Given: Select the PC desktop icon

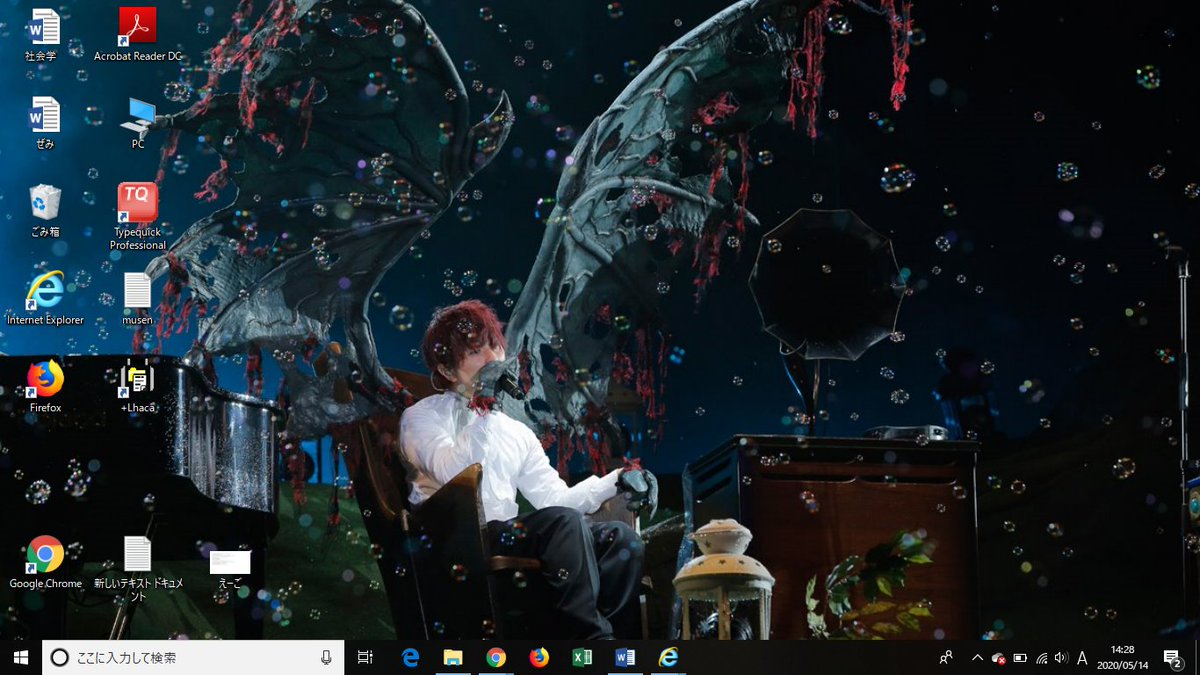Looking at the screenshot, I should [x=138, y=122].
